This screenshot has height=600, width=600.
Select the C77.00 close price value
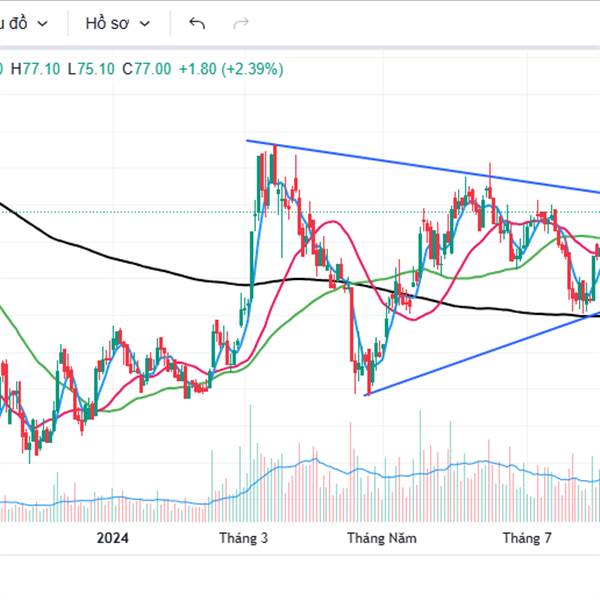point(147,69)
